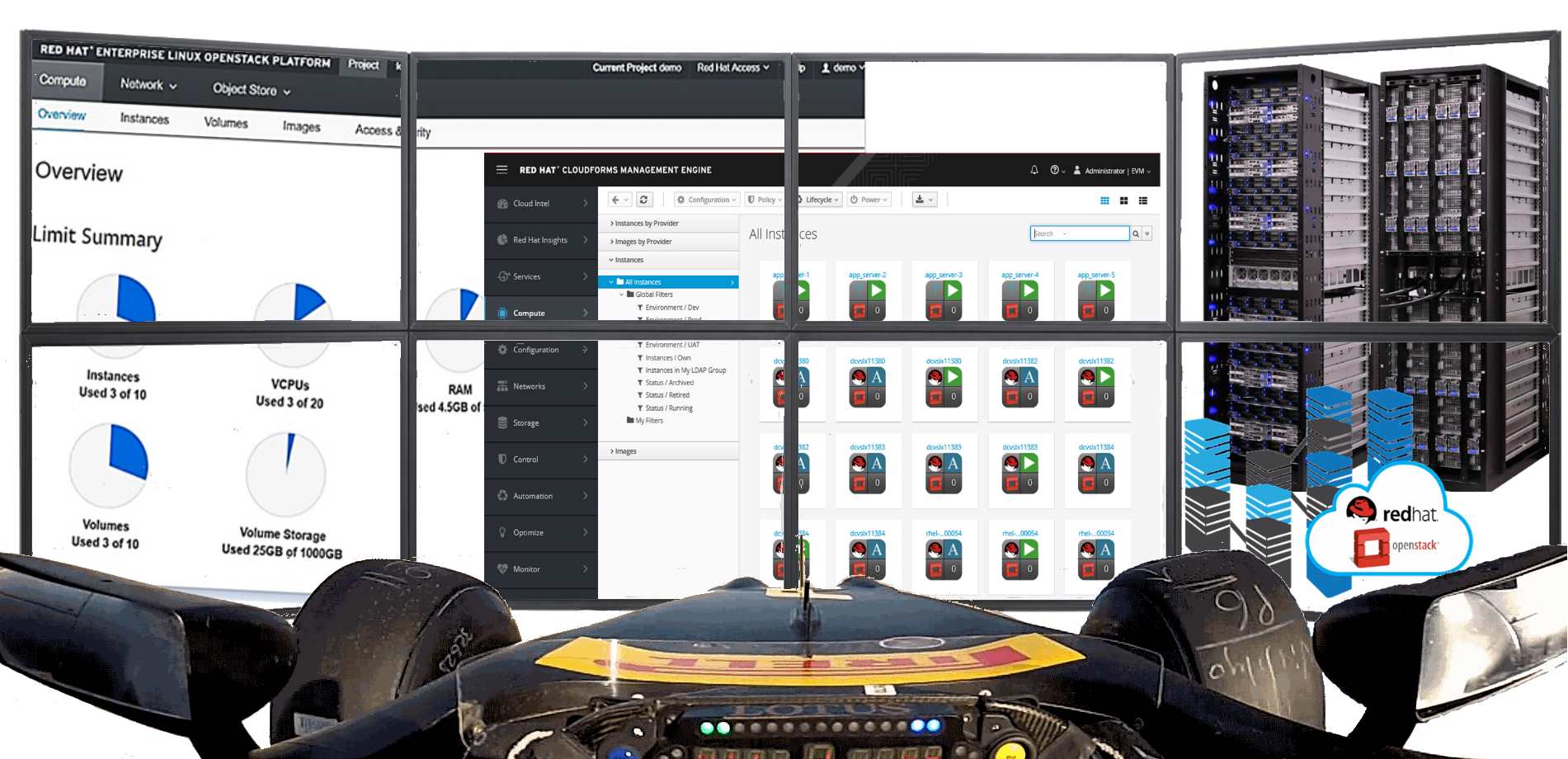1568x759 pixels.
Task: Click the Storage sidebar icon
Action: pos(502,423)
